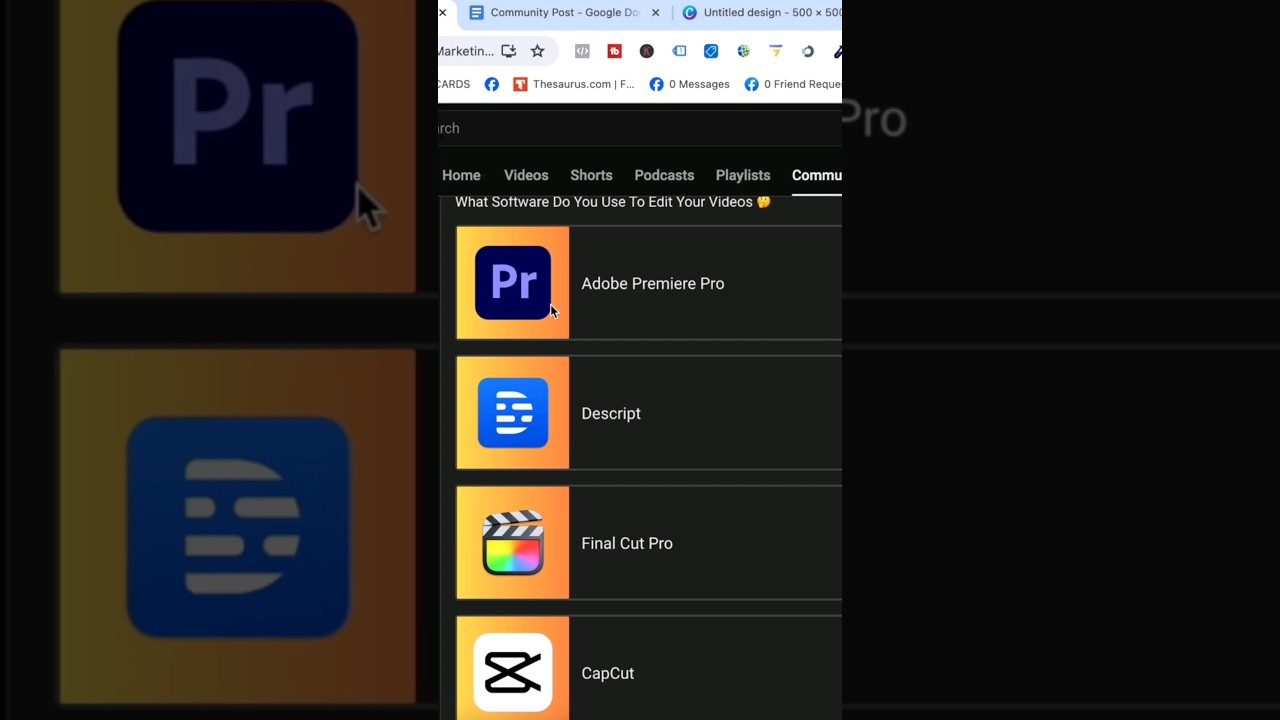The height and width of the screenshot is (720, 1280).
Task: Click the Final Cut Pro clapperboard thumbnail
Action: click(x=513, y=543)
